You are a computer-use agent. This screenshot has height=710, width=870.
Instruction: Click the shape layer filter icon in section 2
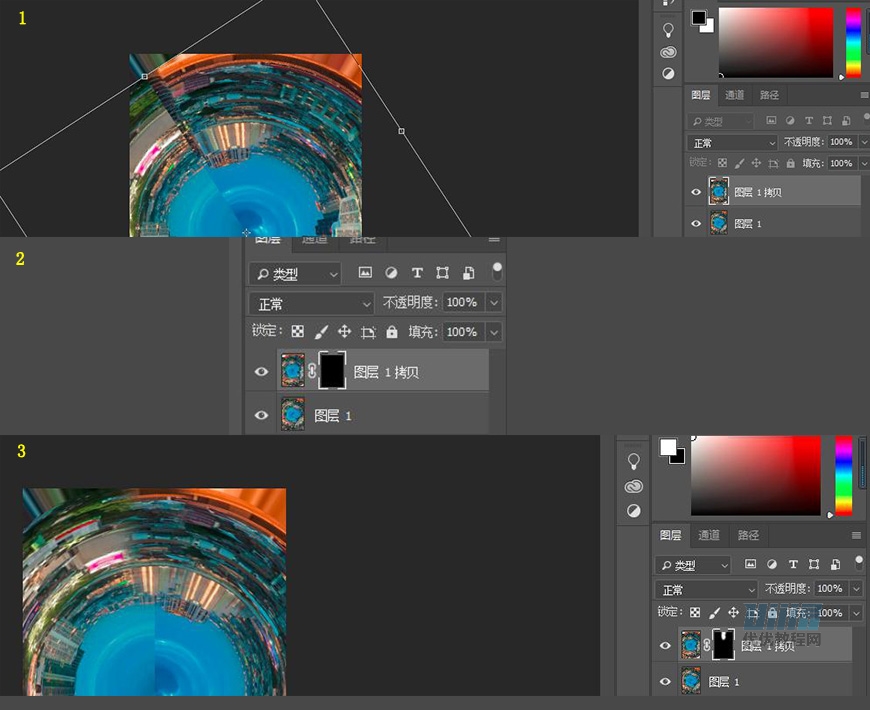point(443,273)
